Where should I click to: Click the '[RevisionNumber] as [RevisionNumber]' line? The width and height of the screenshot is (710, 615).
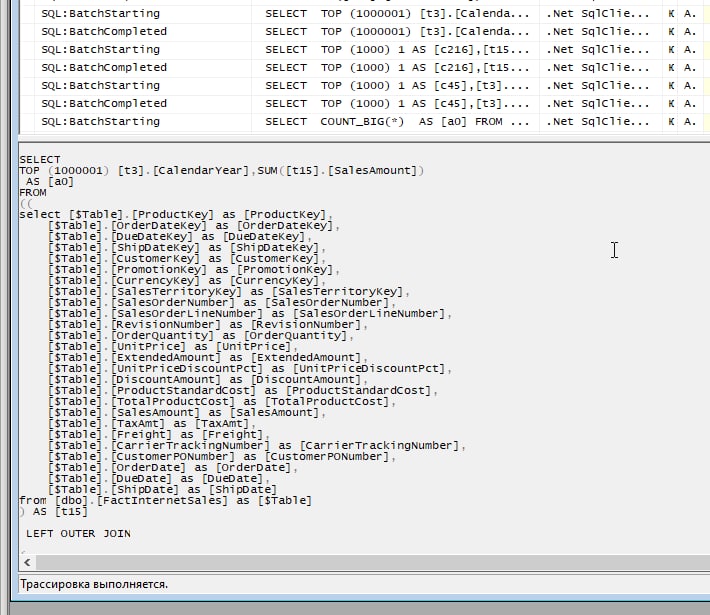click(x=208, y=325)
